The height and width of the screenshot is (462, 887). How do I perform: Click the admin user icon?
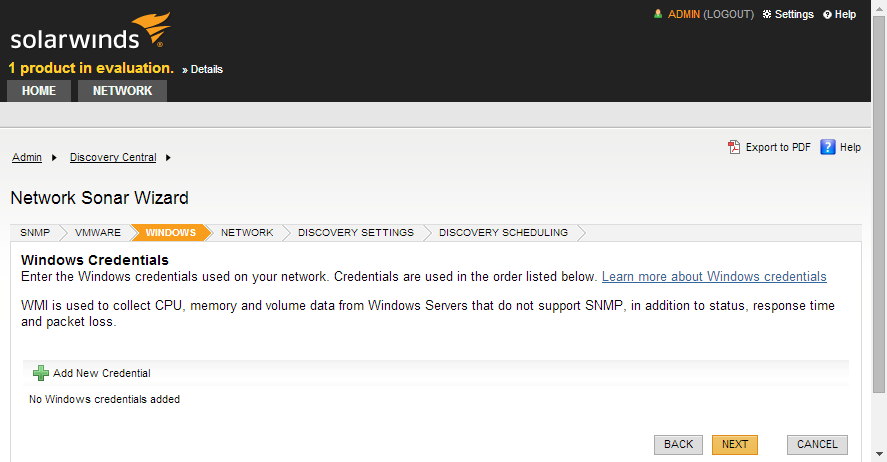[658, 14]
